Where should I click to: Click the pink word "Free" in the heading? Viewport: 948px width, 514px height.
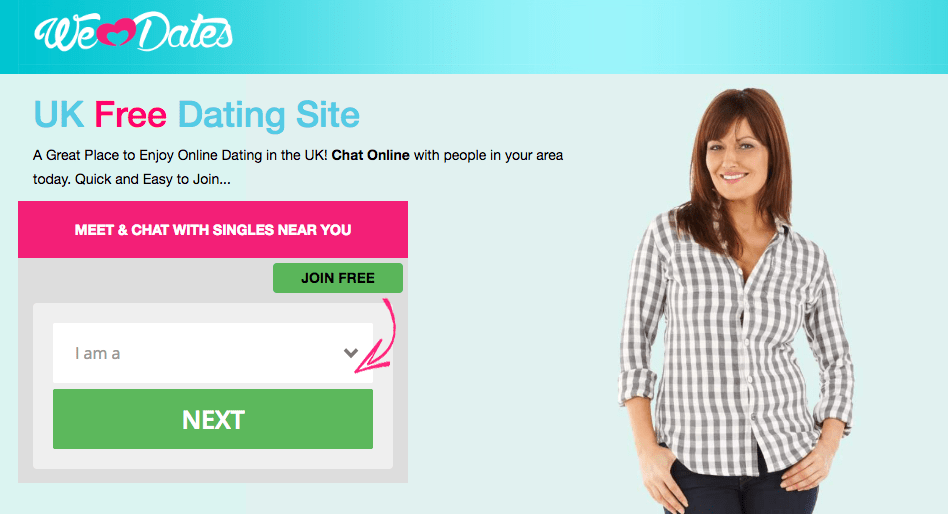pos(130,115)
